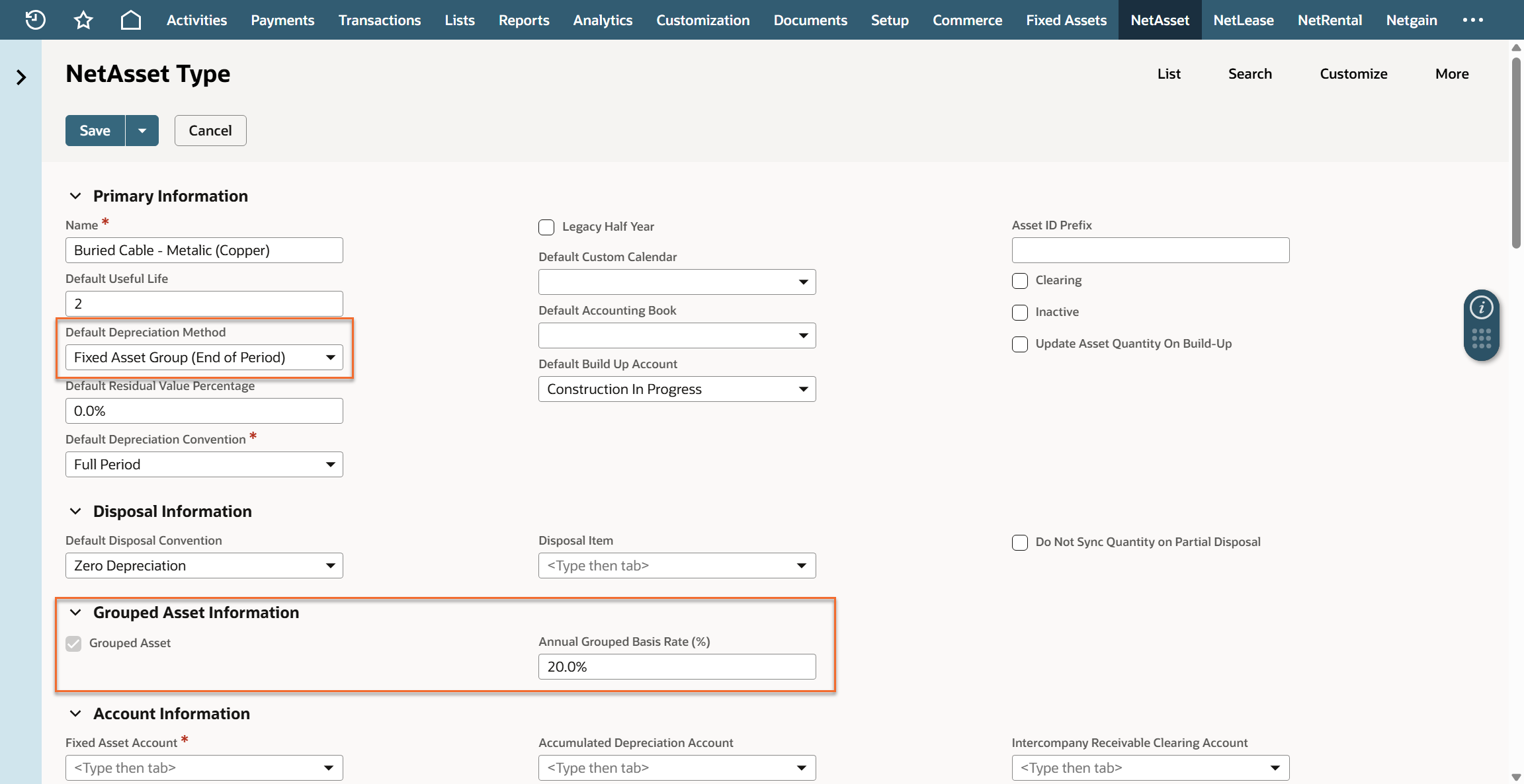
Task: Open the Analytics menu
Action: coord(603,20)
